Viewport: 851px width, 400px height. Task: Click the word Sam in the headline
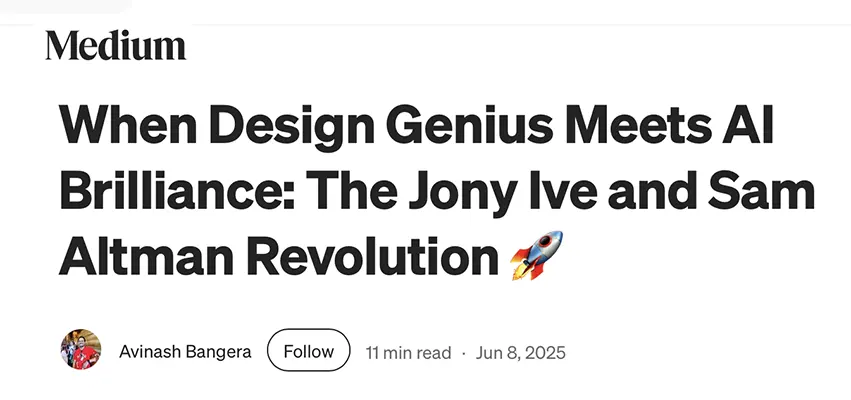(763, 191)
